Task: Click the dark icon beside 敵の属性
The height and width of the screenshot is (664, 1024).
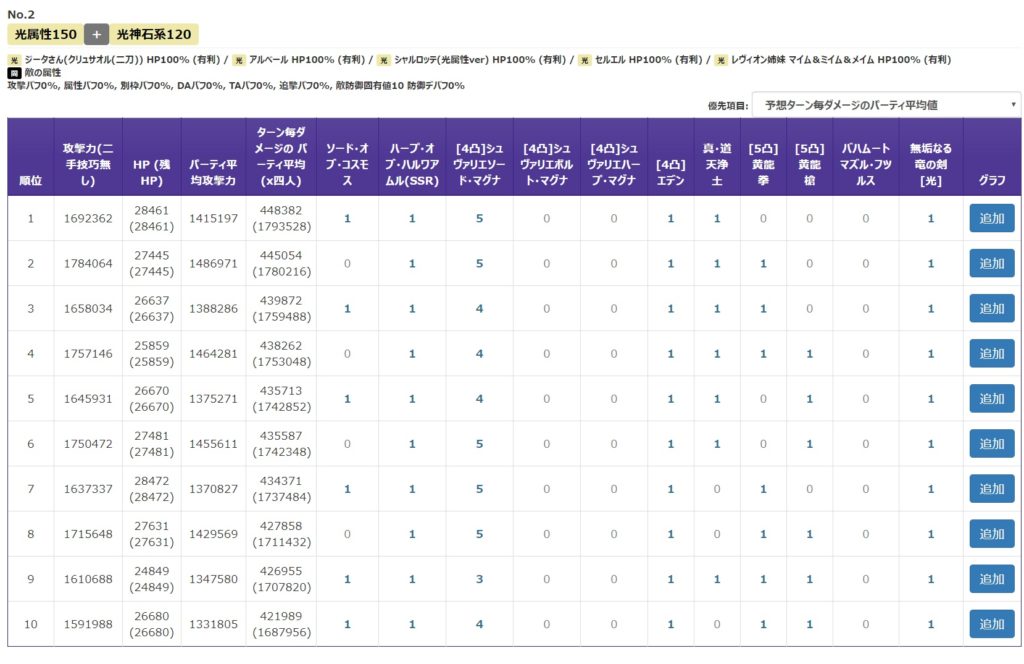Action: pos(14,73)
